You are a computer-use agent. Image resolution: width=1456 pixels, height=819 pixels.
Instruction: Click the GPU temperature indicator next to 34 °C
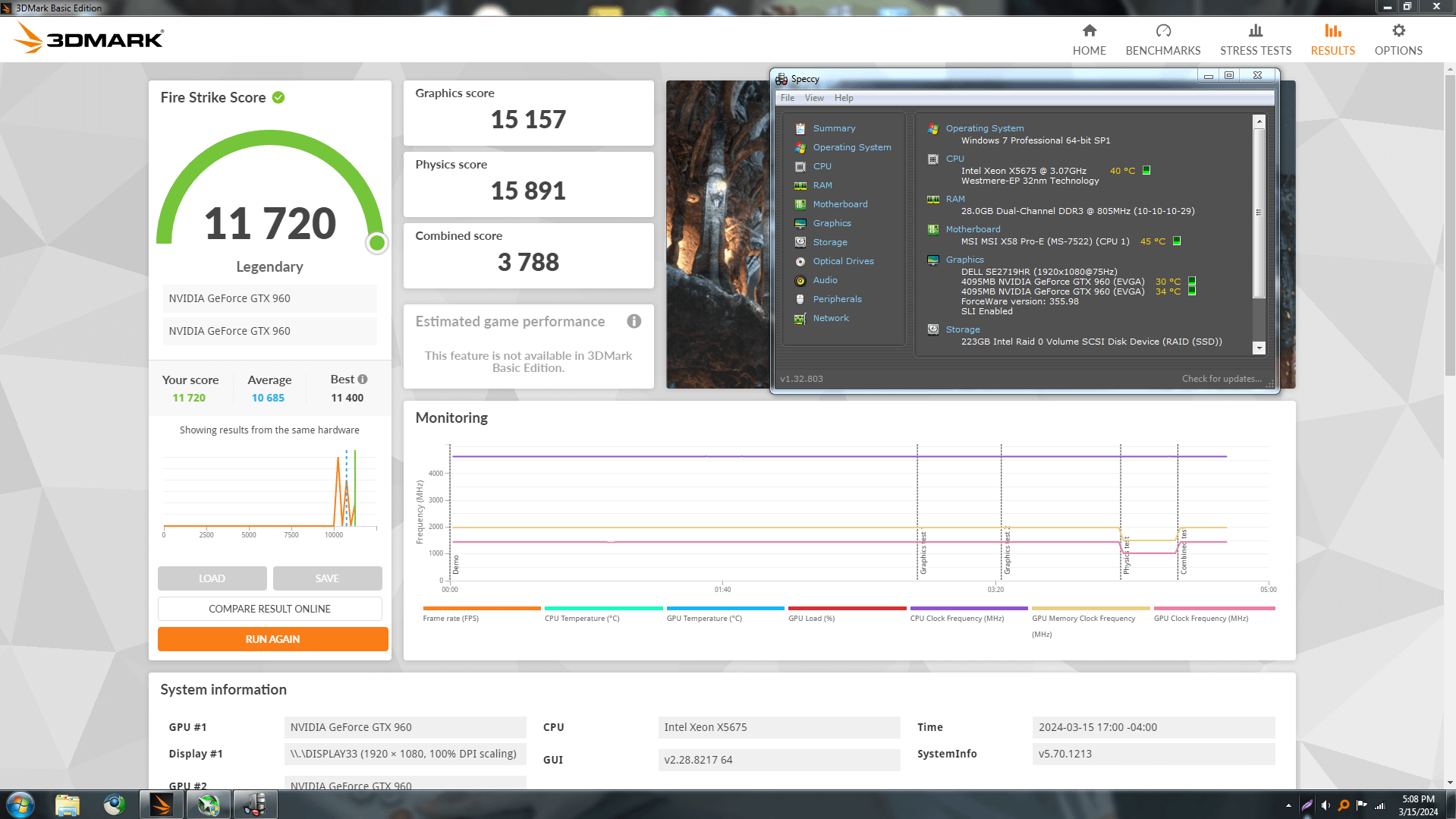[x=1192, y=291]
